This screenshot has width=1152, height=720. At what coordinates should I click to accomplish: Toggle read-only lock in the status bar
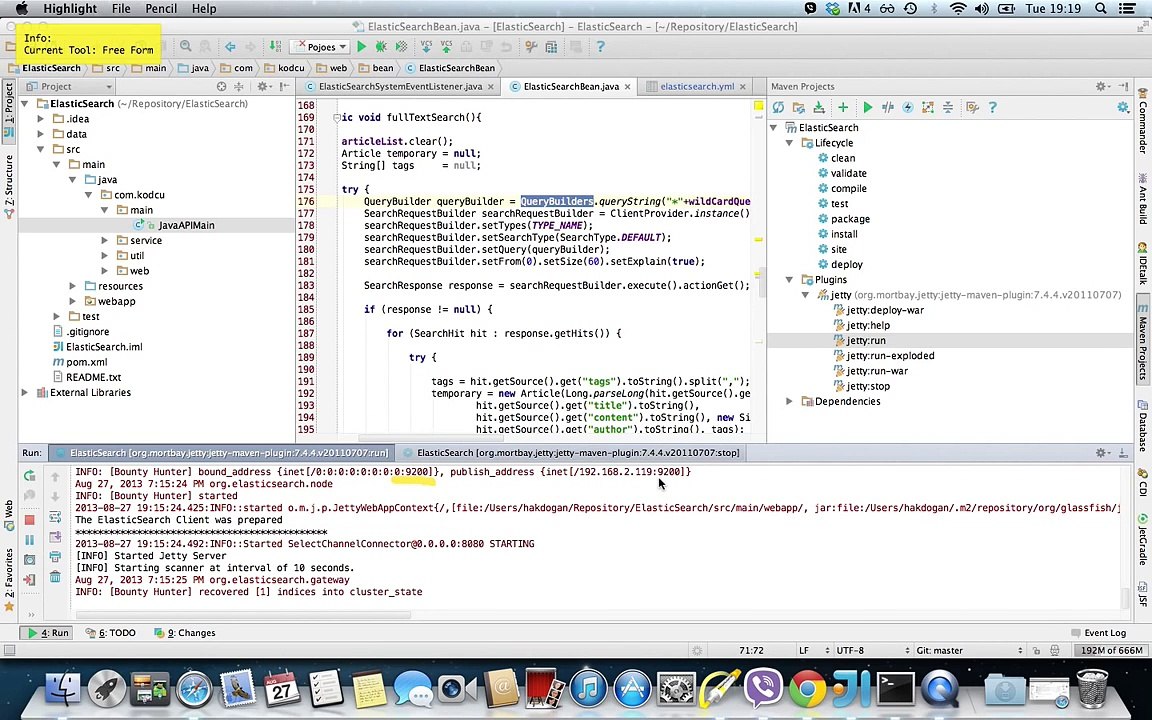tap(1036, 651)
